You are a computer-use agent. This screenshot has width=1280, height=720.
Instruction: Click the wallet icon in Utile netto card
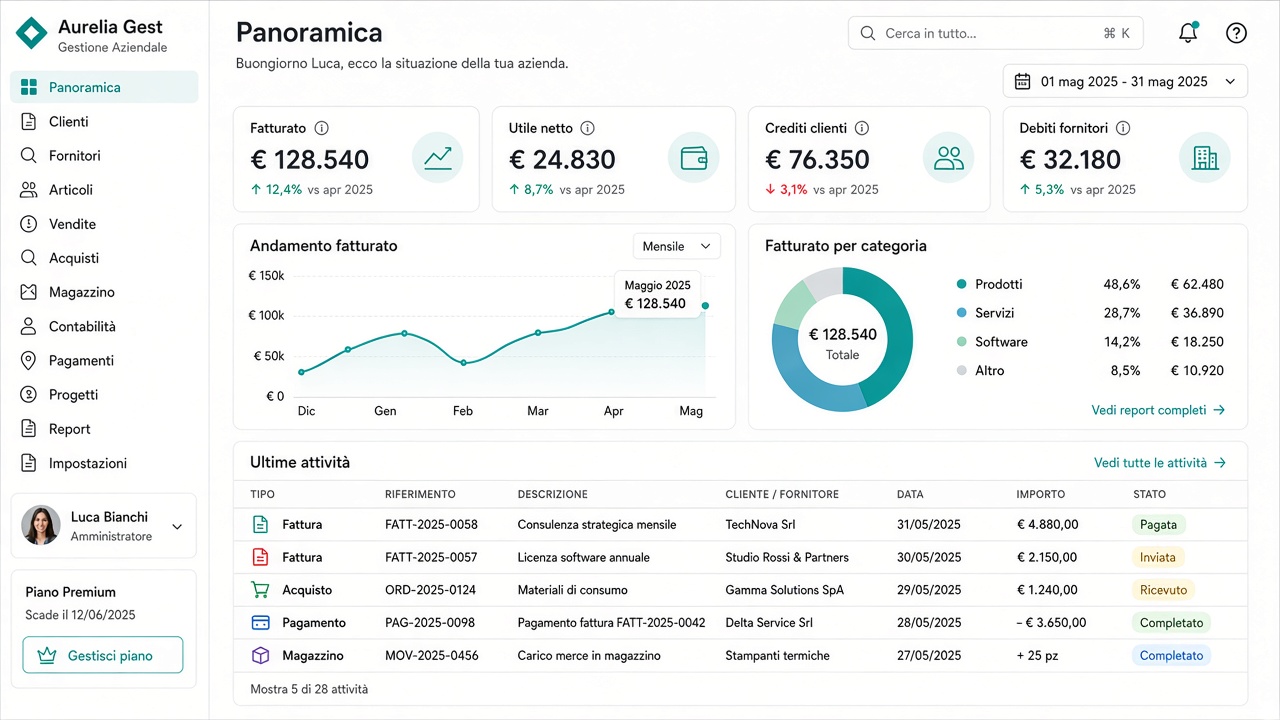(x=694, y=158)
